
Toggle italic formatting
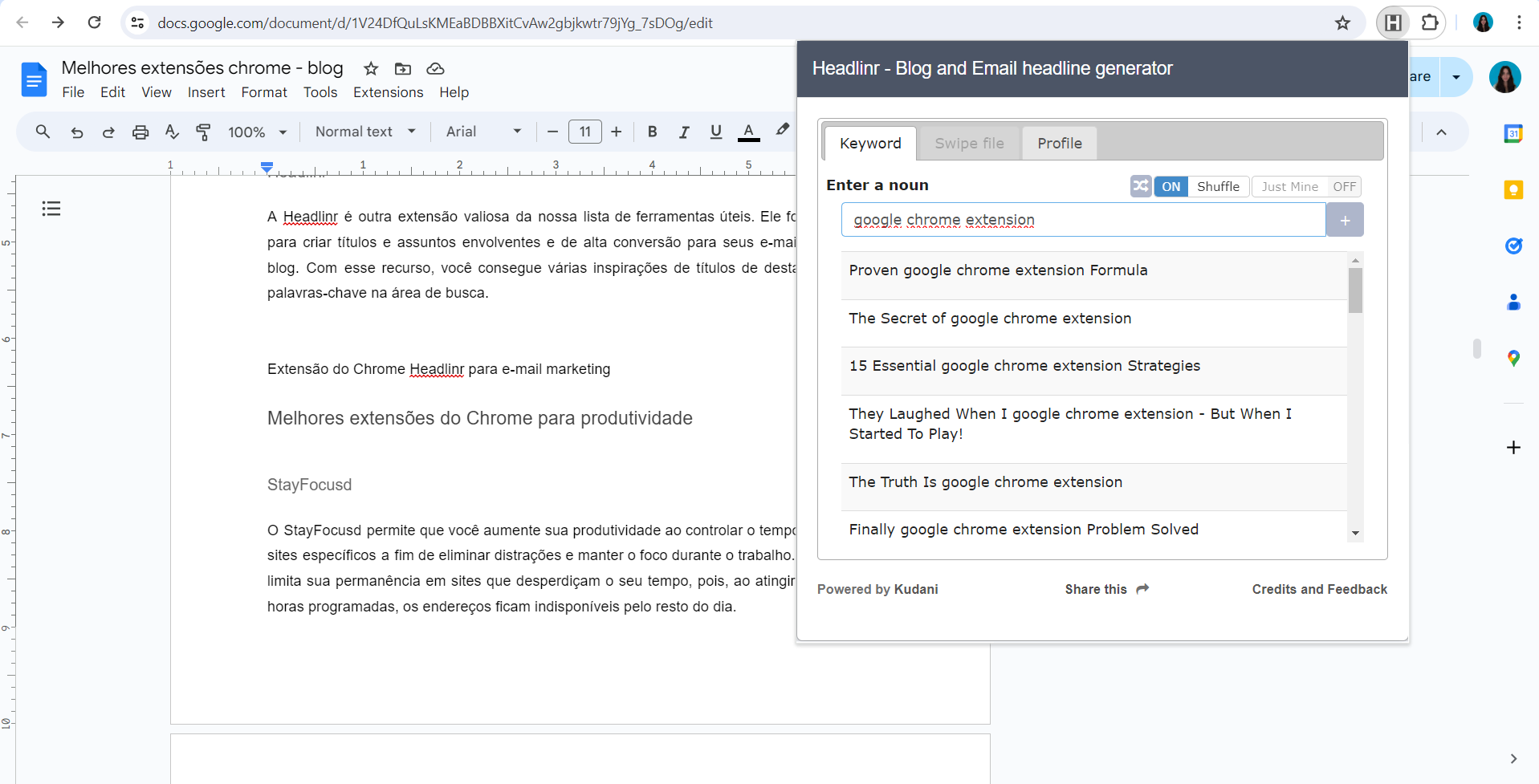click(683, 132)
